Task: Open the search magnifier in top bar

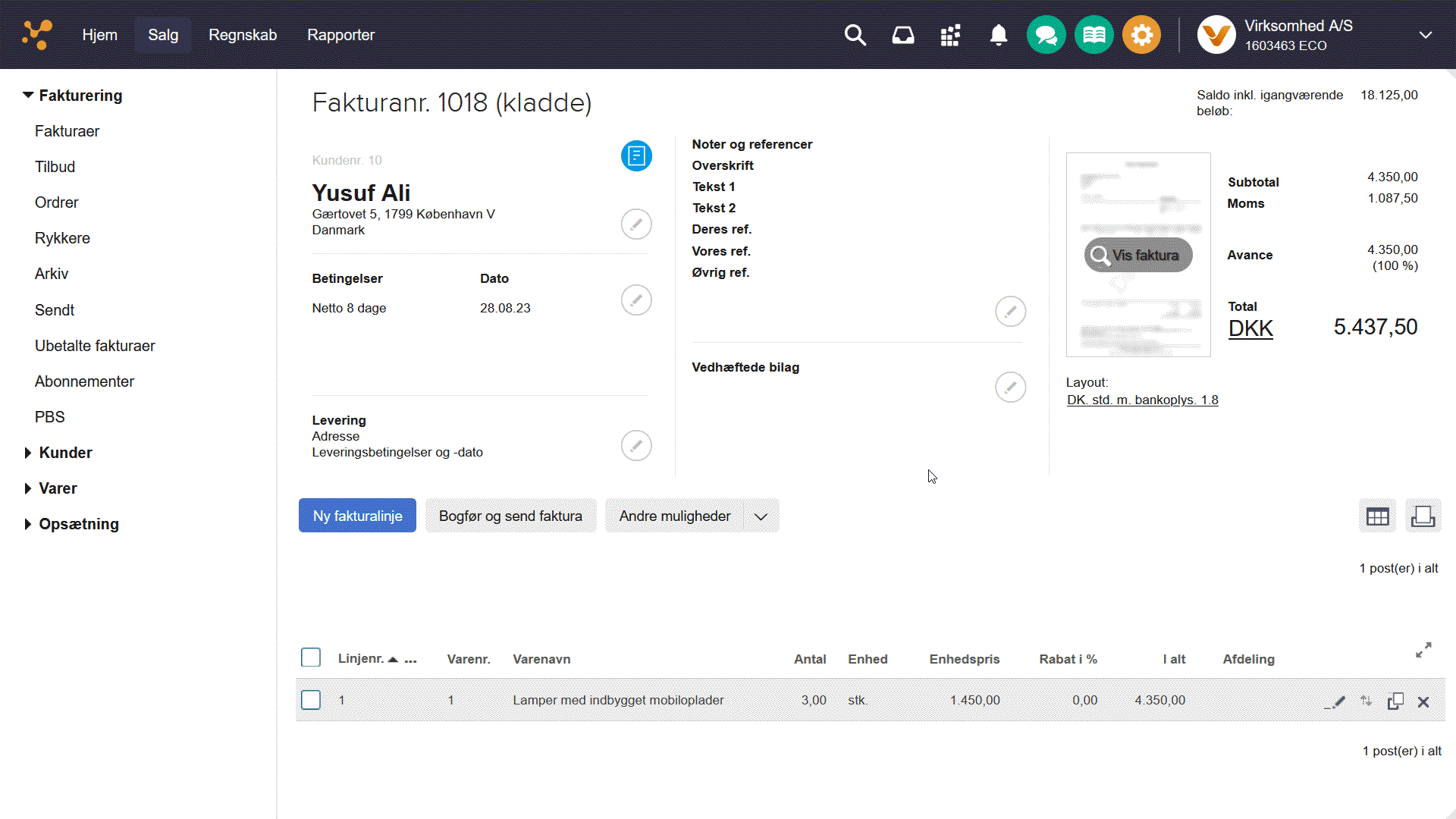Action: (x=855, y=35)
